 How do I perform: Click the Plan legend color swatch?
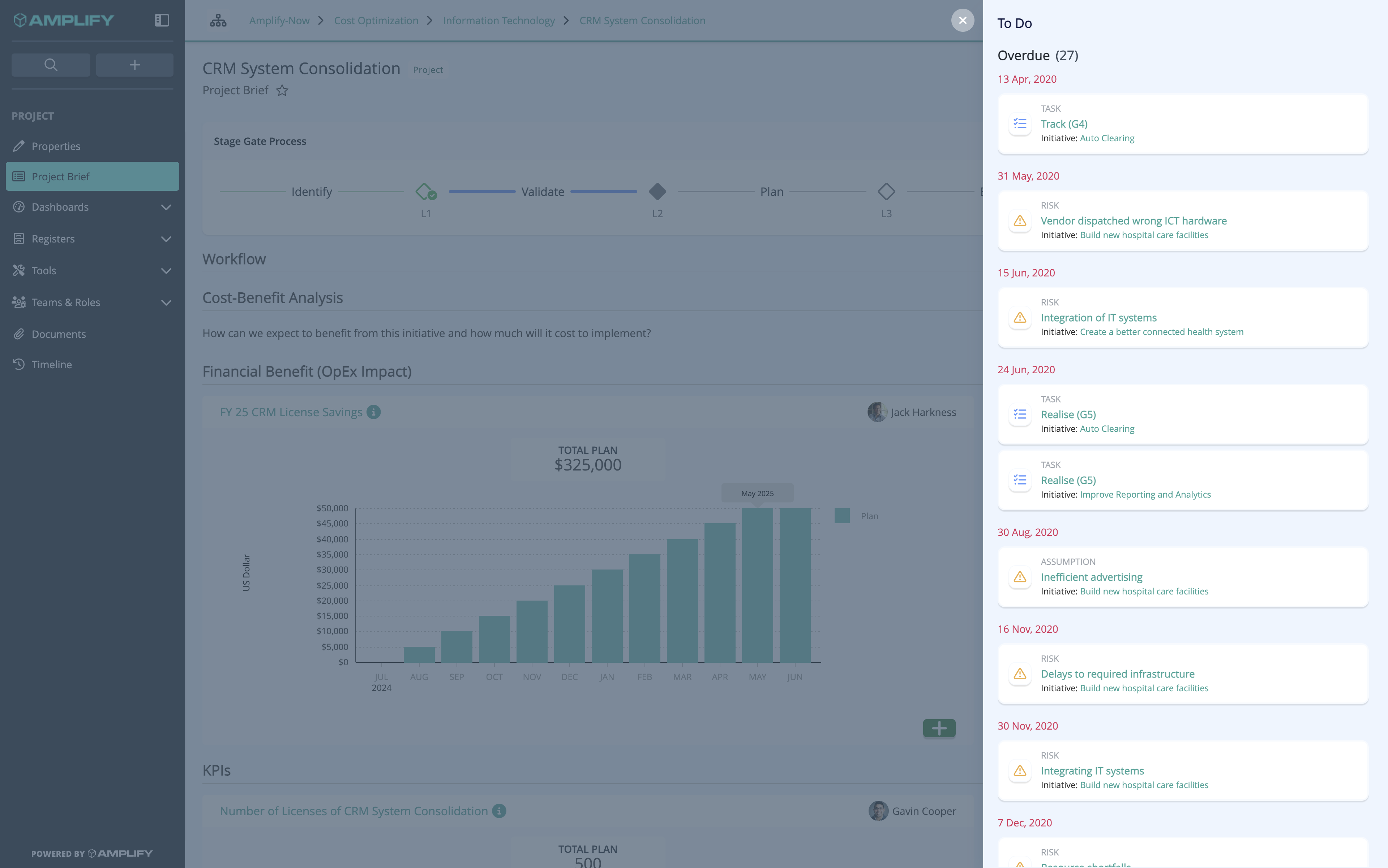842,516
